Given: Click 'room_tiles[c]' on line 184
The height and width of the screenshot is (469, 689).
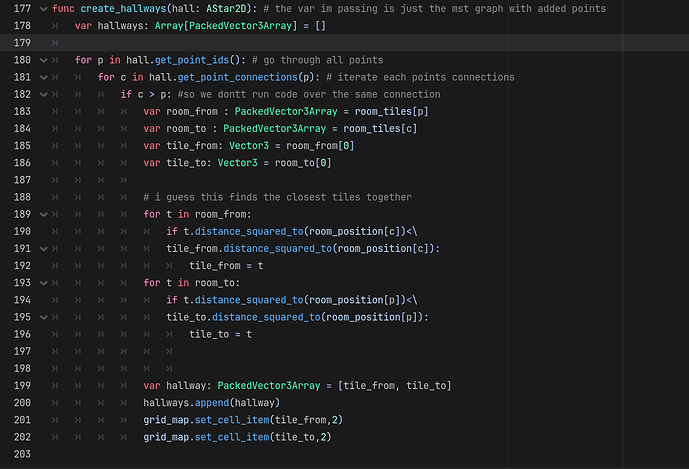Looking at the screenshot, I should click(x=380, y=129).
